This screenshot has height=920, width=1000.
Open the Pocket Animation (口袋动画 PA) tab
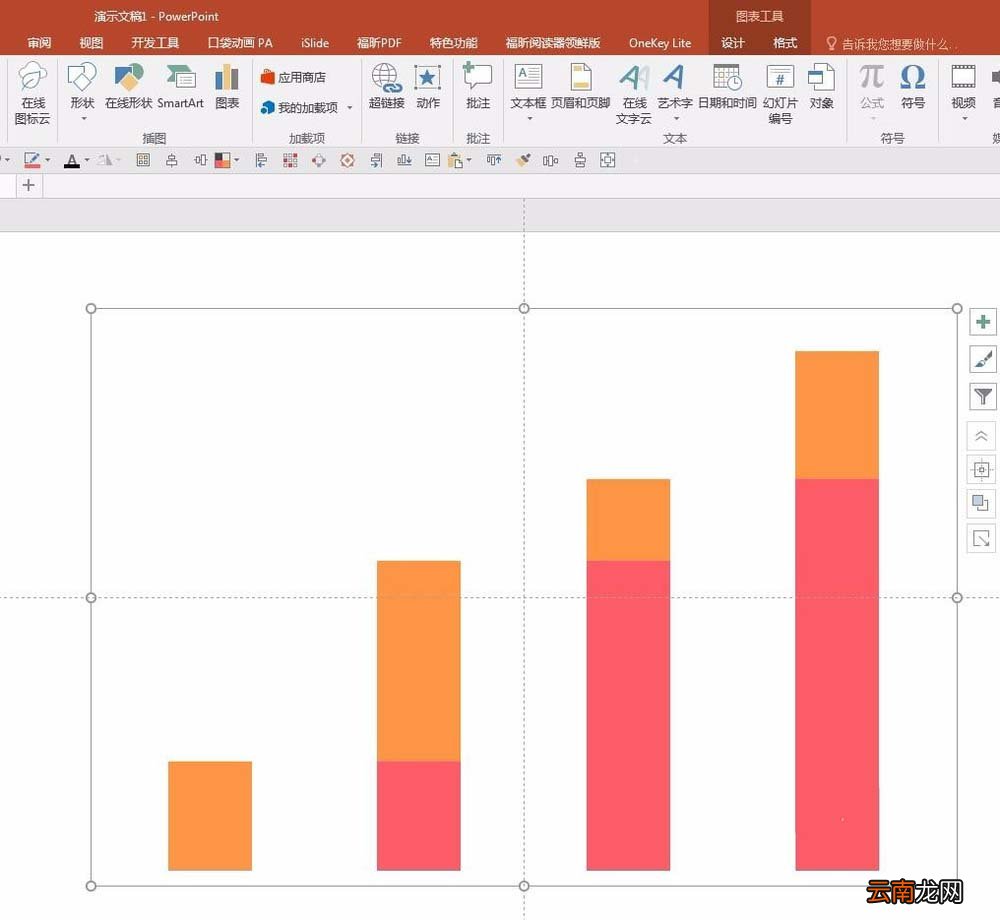click(x=240, y=43)
